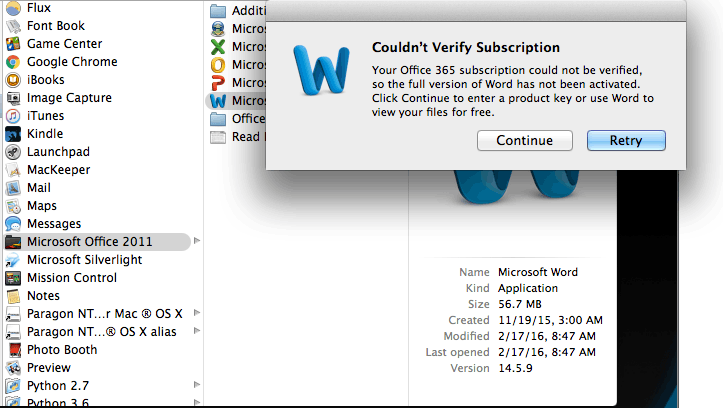Select the Messages icon
723x408 pixels.
tap(13, 224)
